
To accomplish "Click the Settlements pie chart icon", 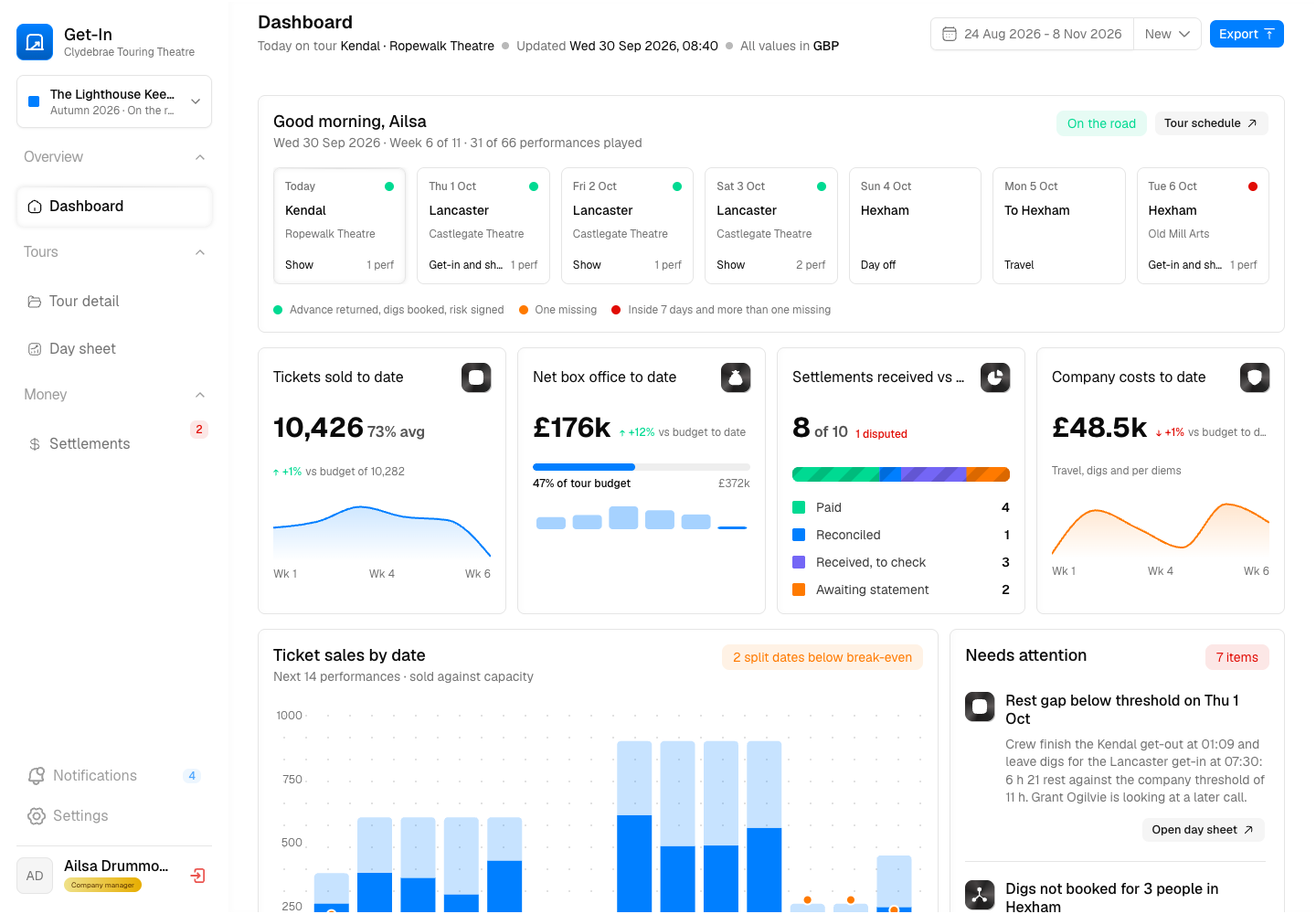I will [995, 377].
